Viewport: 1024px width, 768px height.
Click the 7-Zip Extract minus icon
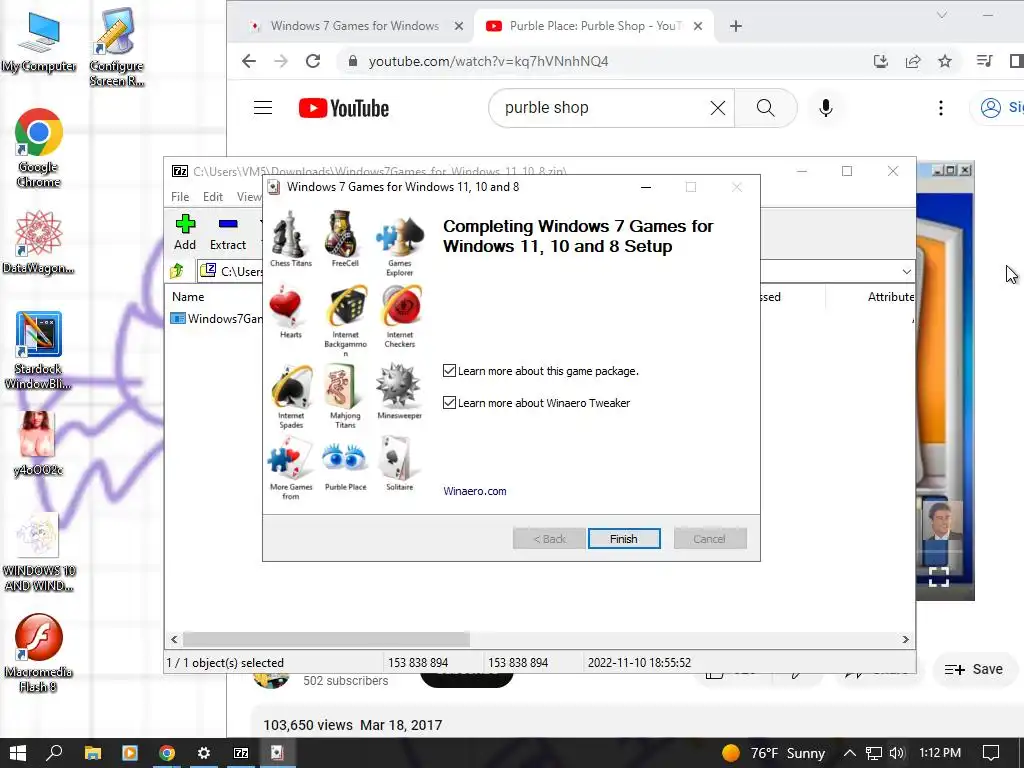[228, 224]
